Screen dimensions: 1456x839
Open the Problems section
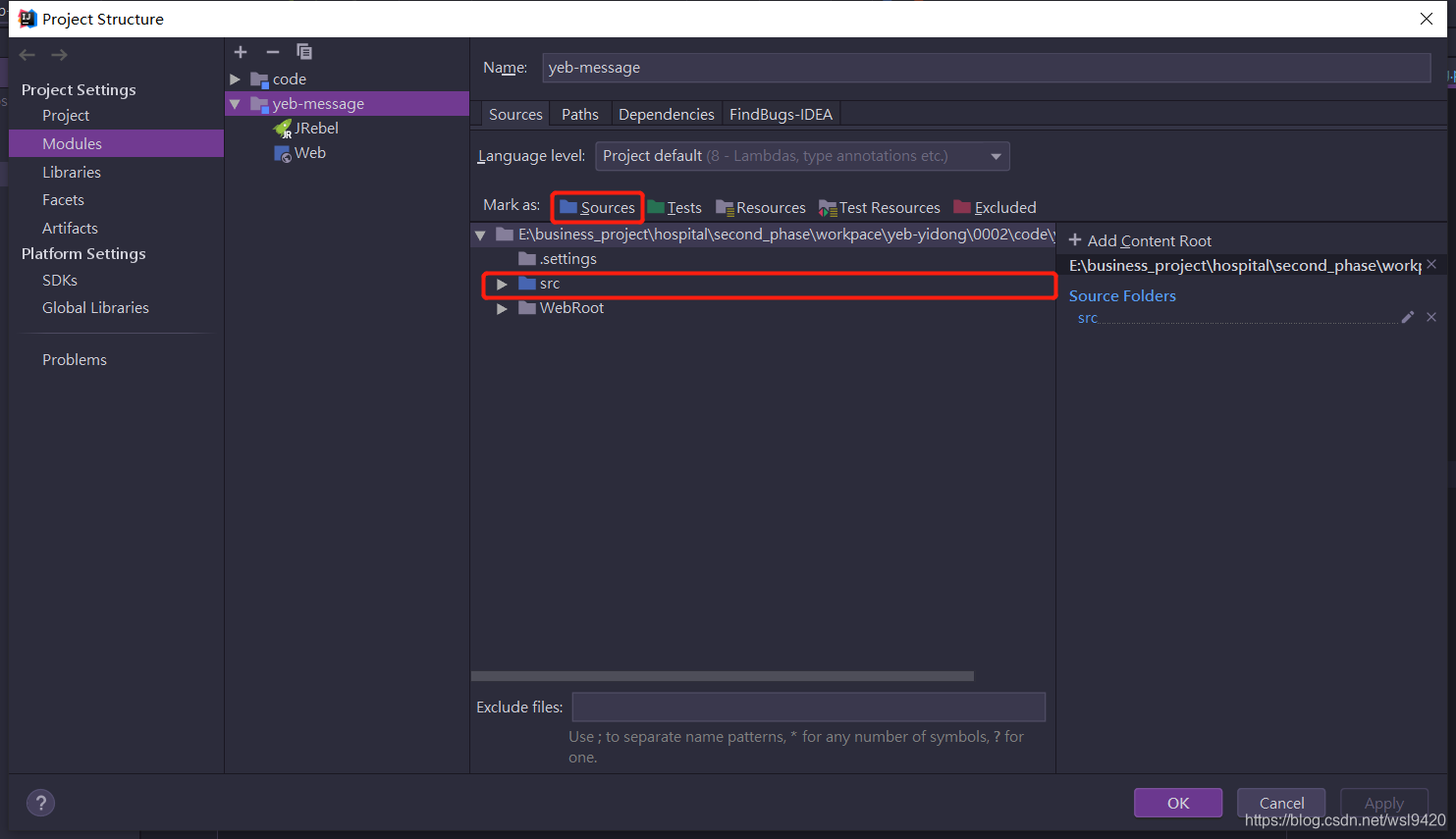(75, 360)
